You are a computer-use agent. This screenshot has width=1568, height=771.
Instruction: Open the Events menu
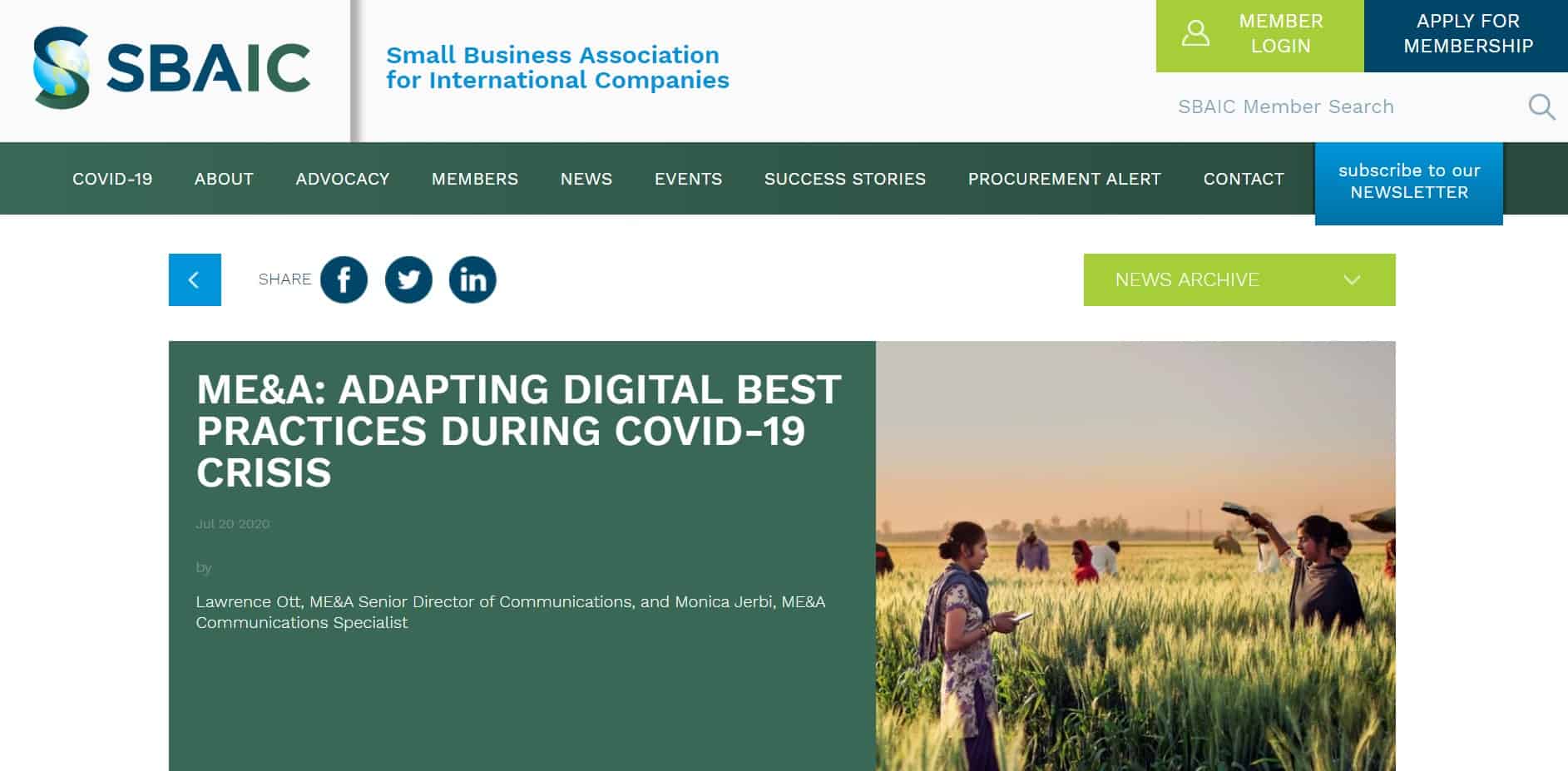(x=688, y=179)
